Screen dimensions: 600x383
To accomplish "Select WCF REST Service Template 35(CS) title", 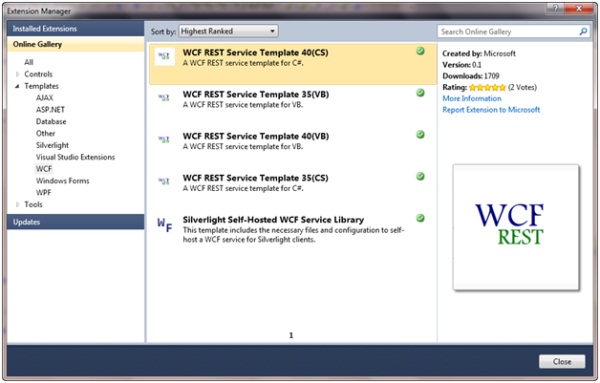I will (256, 178).
